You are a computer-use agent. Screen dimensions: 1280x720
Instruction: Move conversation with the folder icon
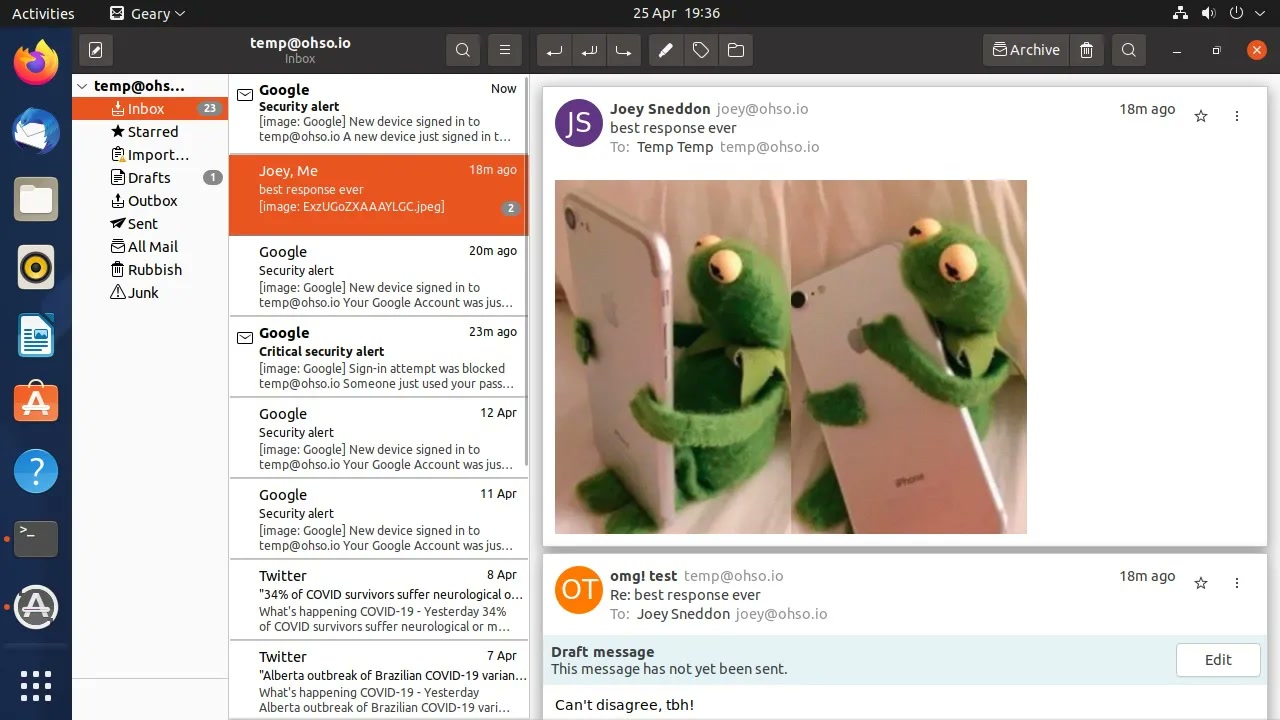tap(736, 50)
